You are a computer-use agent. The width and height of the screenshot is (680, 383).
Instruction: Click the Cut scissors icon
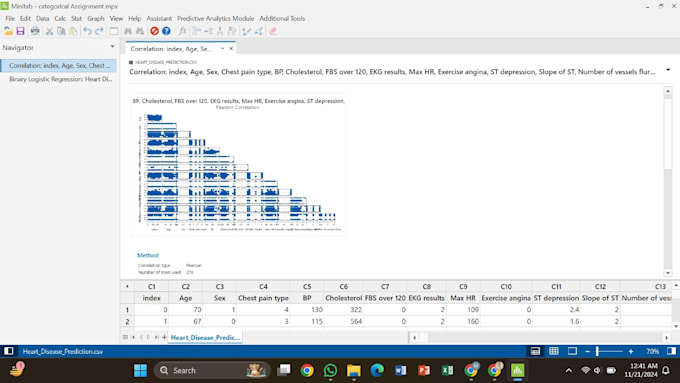pos(49,31)
